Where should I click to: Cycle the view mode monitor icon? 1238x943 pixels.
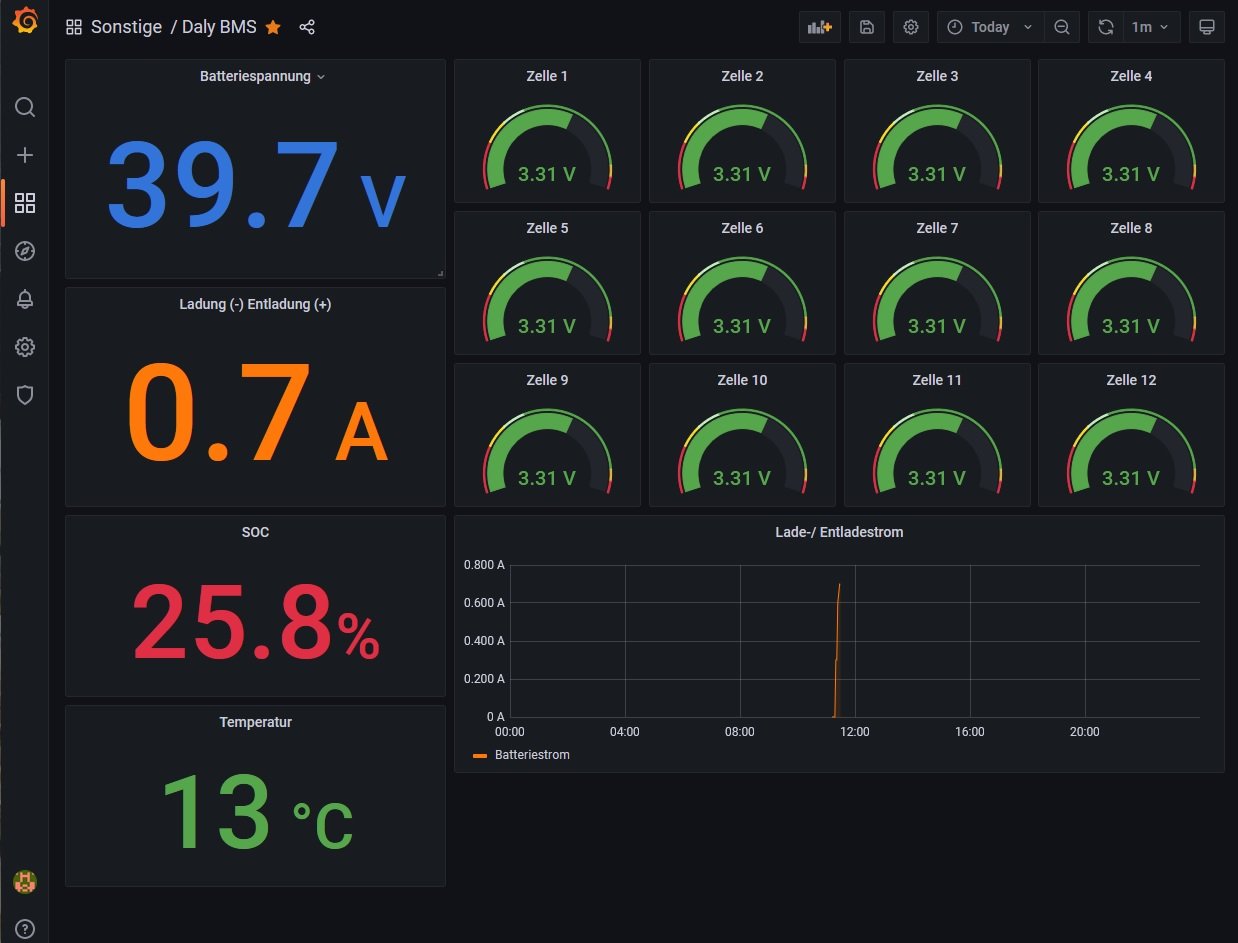click(1206, 27)
